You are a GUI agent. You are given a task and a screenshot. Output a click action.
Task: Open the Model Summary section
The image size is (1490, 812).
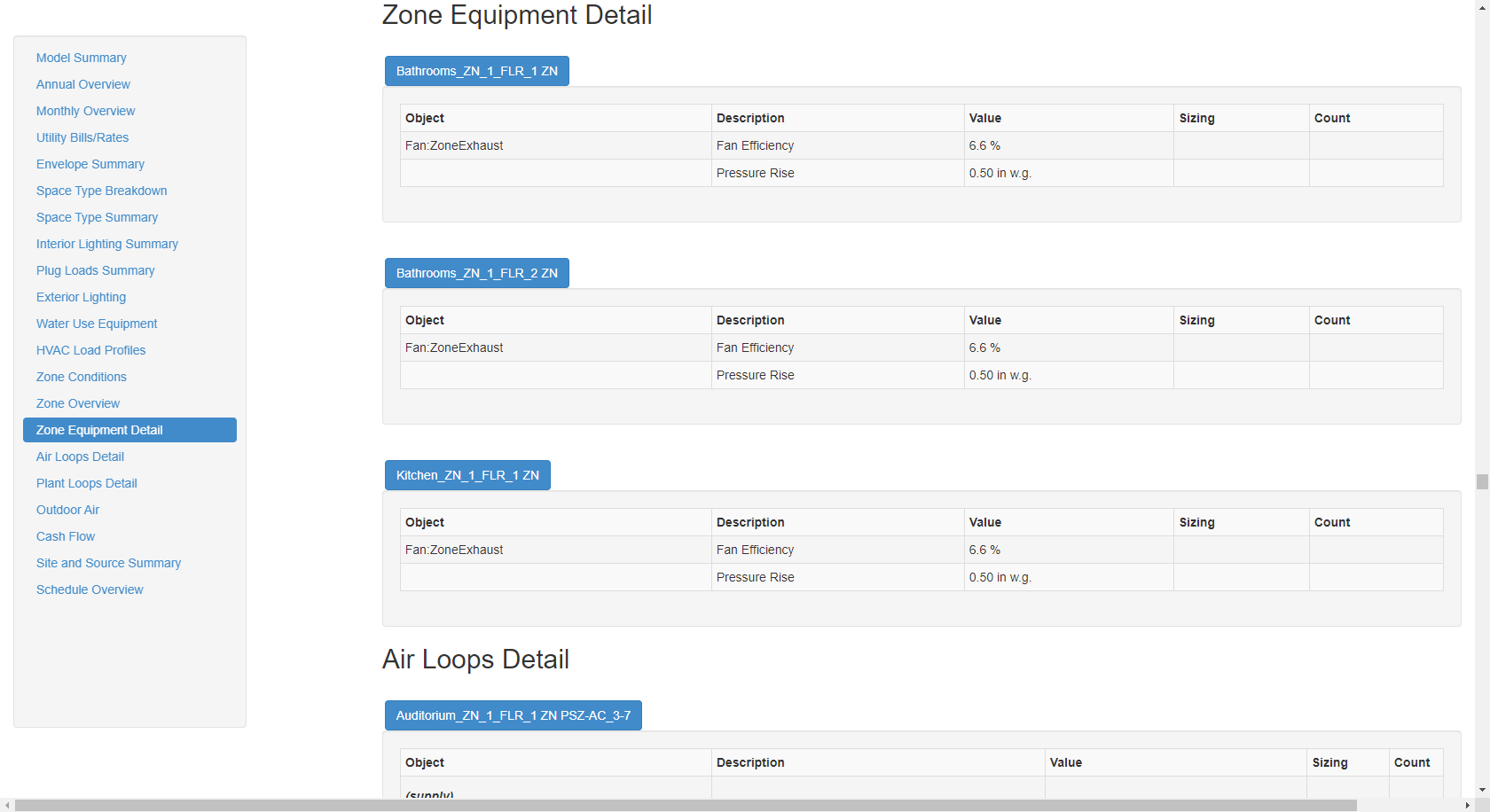(x=81, y=58)
